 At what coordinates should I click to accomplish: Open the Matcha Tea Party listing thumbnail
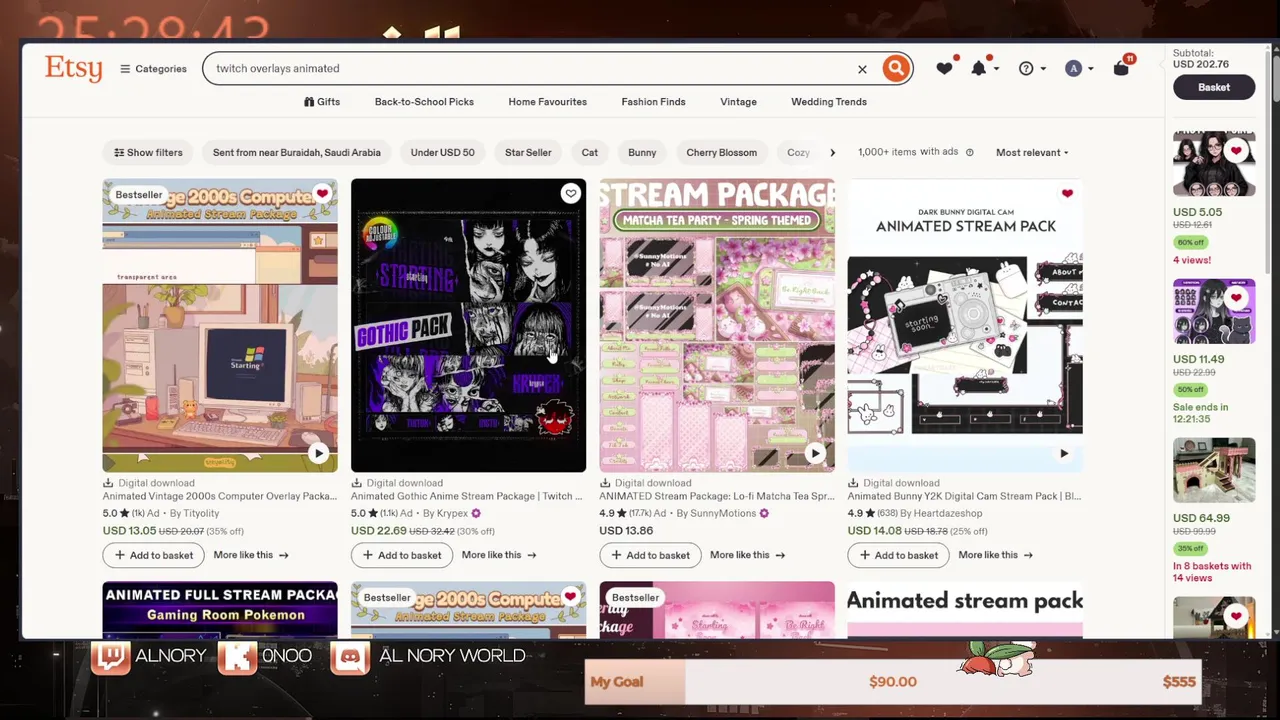point(717,325)
